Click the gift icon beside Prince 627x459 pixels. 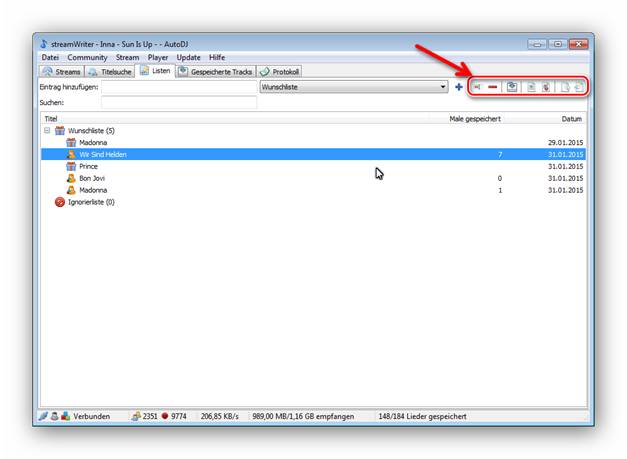(x=71, y=166)
